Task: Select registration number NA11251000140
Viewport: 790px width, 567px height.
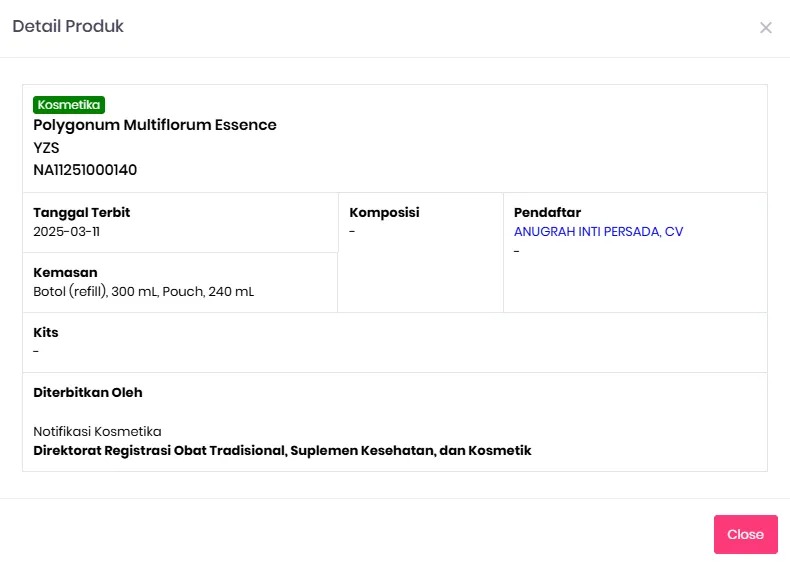Action: point(85,170)
